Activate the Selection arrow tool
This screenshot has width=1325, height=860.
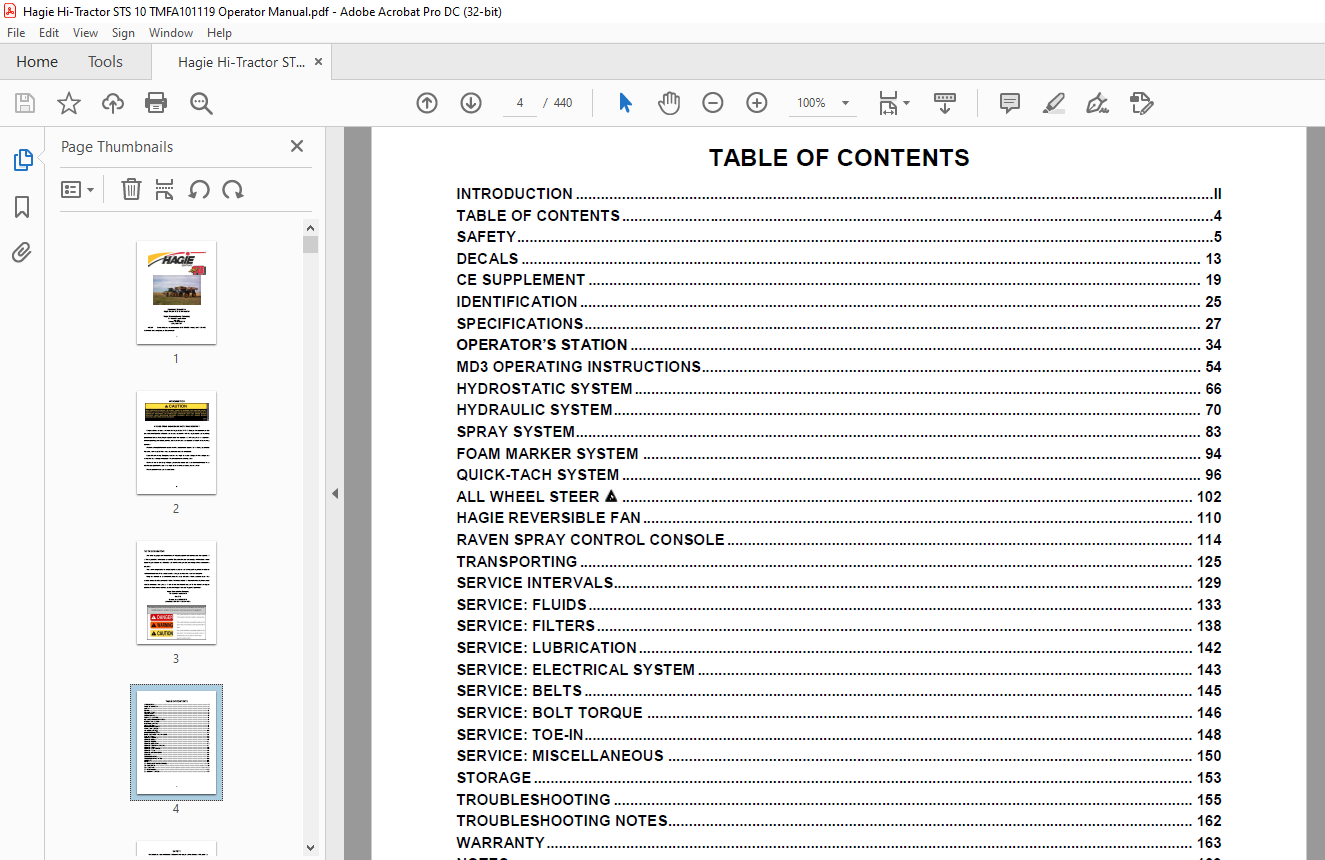pyautogui.click(x=625, y=103)
